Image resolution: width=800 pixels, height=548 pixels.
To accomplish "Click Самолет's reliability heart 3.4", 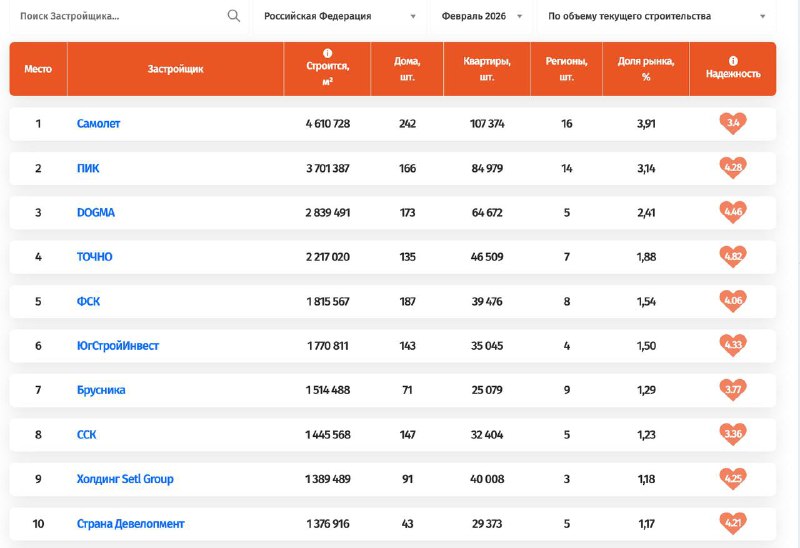I will 733,124.
